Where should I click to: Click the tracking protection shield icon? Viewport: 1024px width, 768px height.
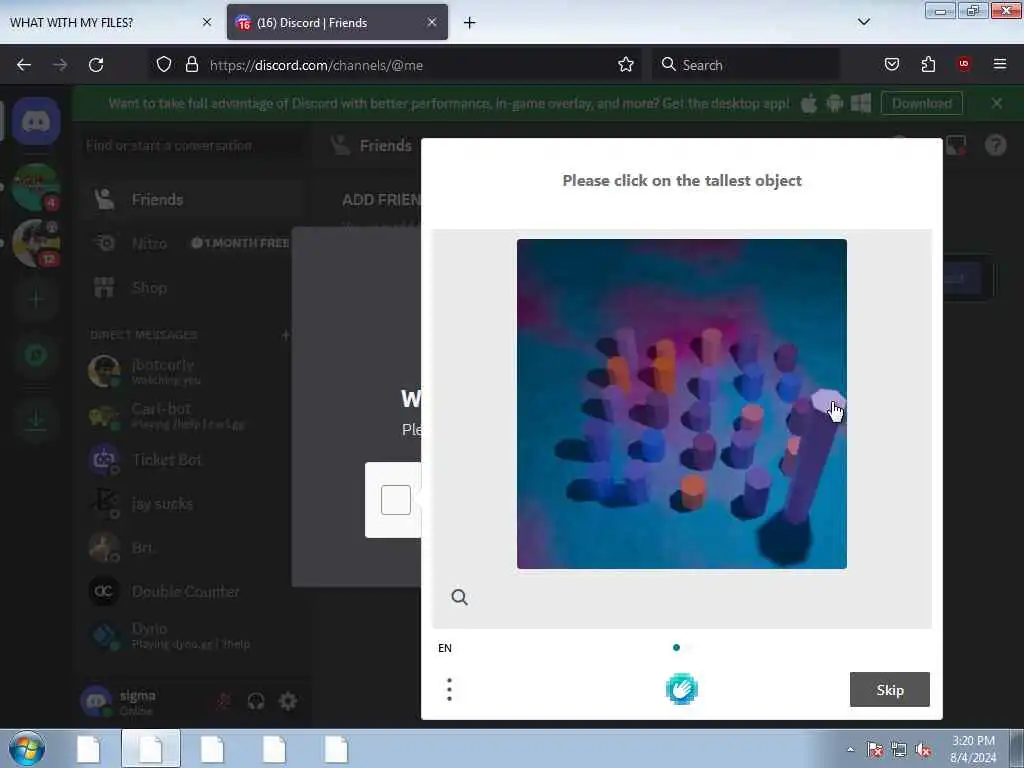164,64
